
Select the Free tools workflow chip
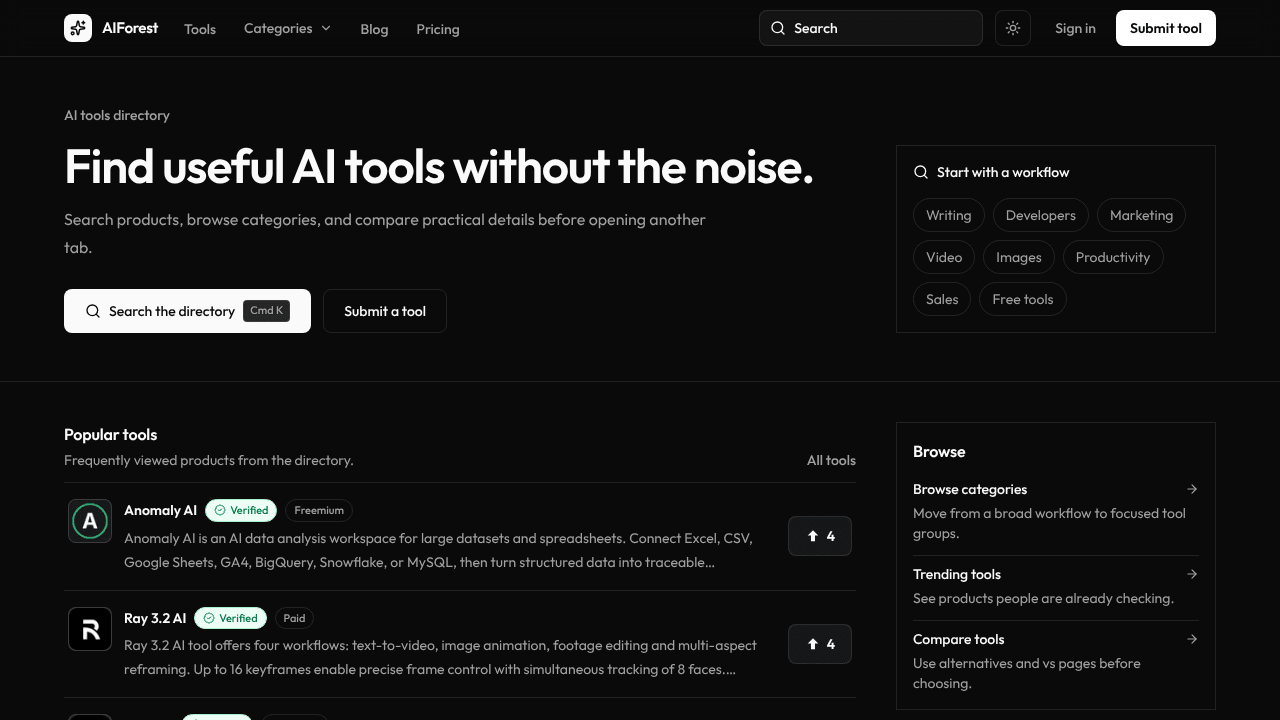(x=1023, y=299)
